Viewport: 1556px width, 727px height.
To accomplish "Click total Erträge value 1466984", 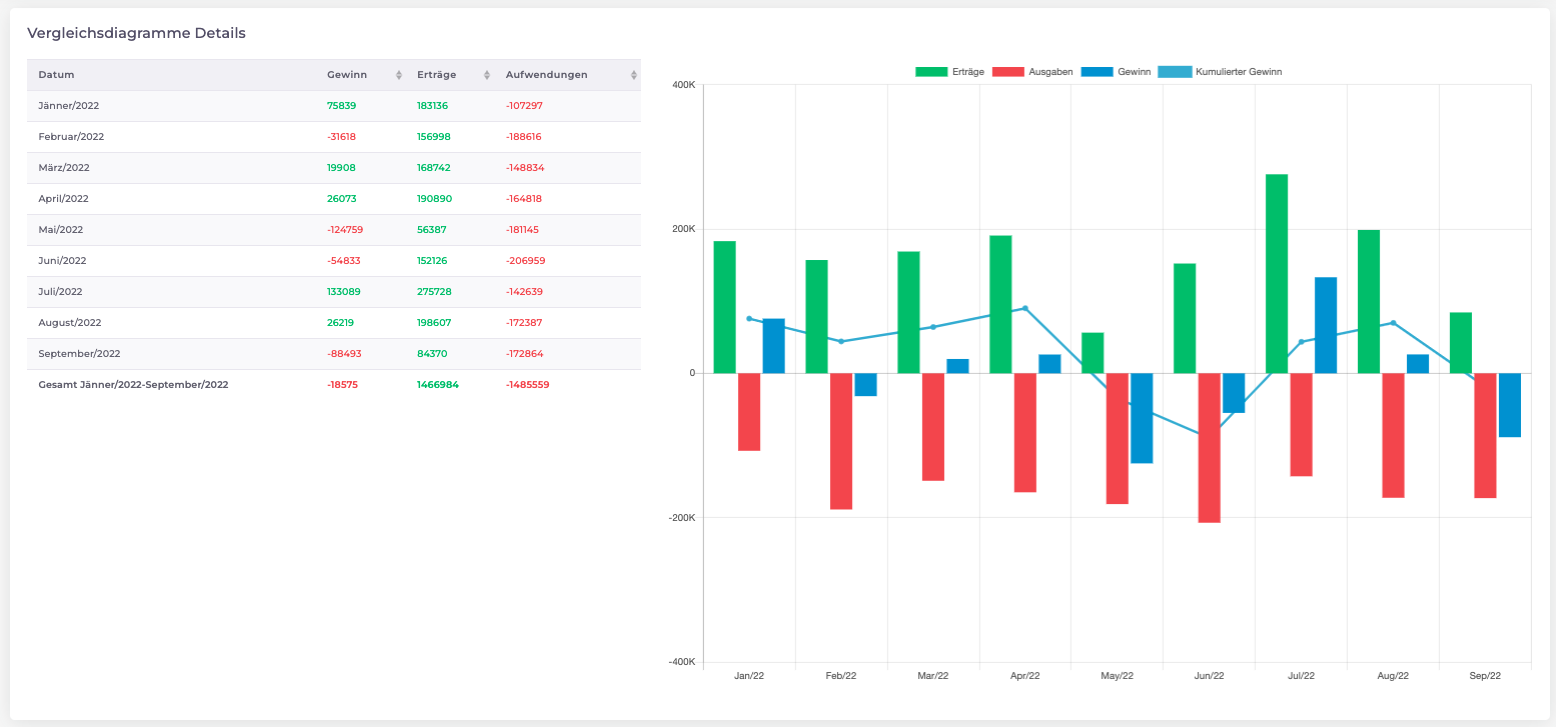I will coord(438,384).
